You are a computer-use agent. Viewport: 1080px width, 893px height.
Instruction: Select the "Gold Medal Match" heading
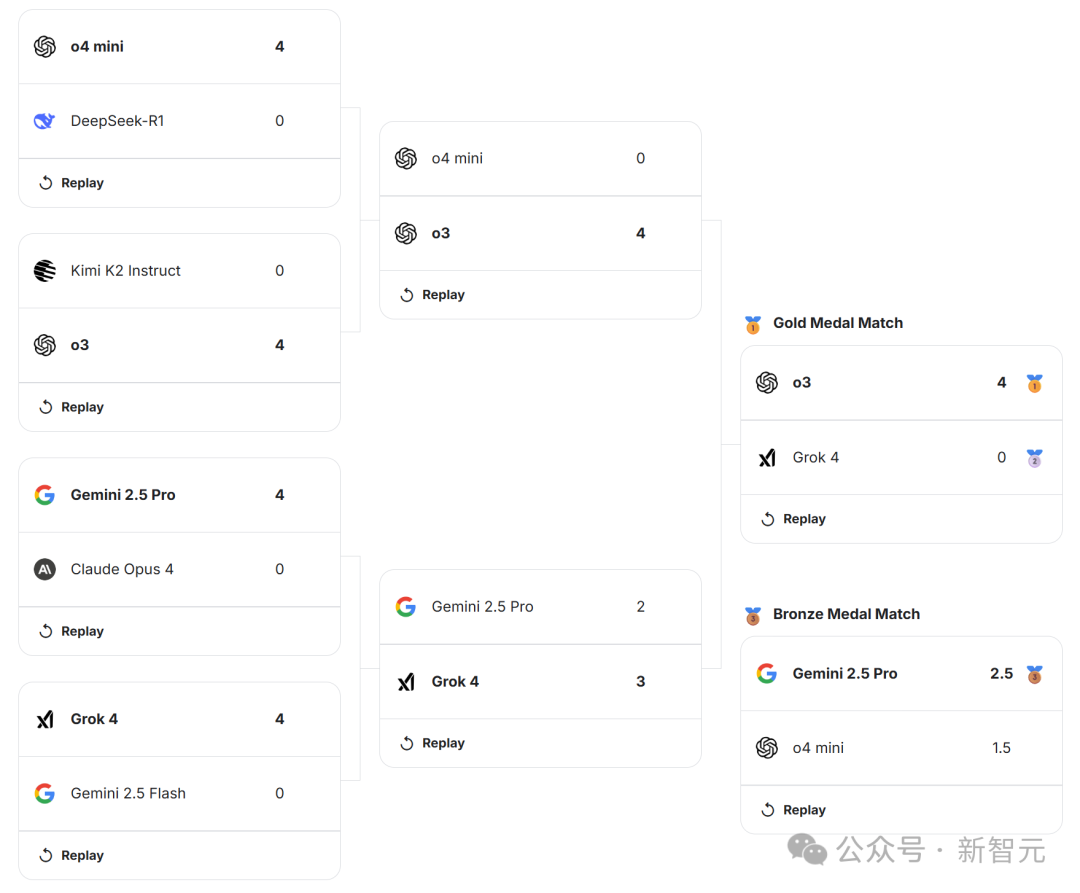click(838, 323)
